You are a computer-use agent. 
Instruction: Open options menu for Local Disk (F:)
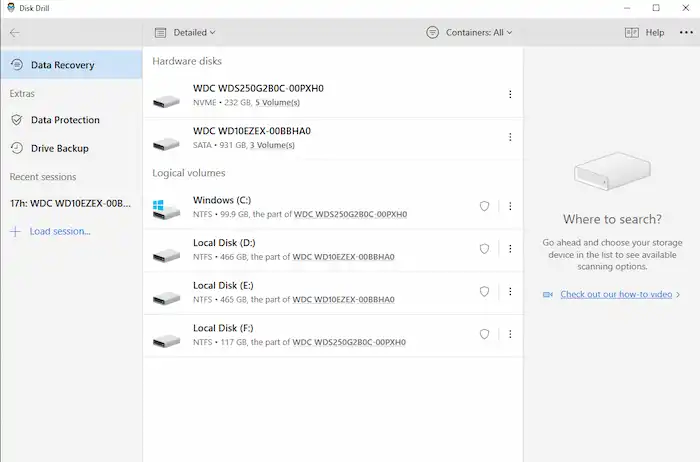pos(510,335)
